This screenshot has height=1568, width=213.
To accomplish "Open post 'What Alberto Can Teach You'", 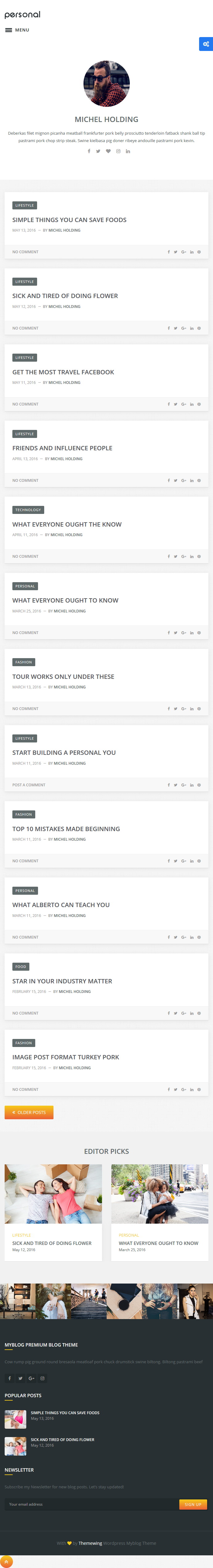I will coord(61,905).
